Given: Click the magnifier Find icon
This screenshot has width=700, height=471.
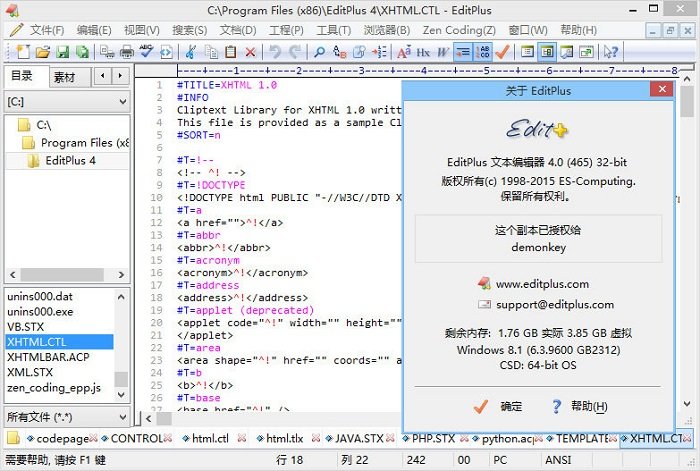Looking at the screenshot, I should pos(316,51).
